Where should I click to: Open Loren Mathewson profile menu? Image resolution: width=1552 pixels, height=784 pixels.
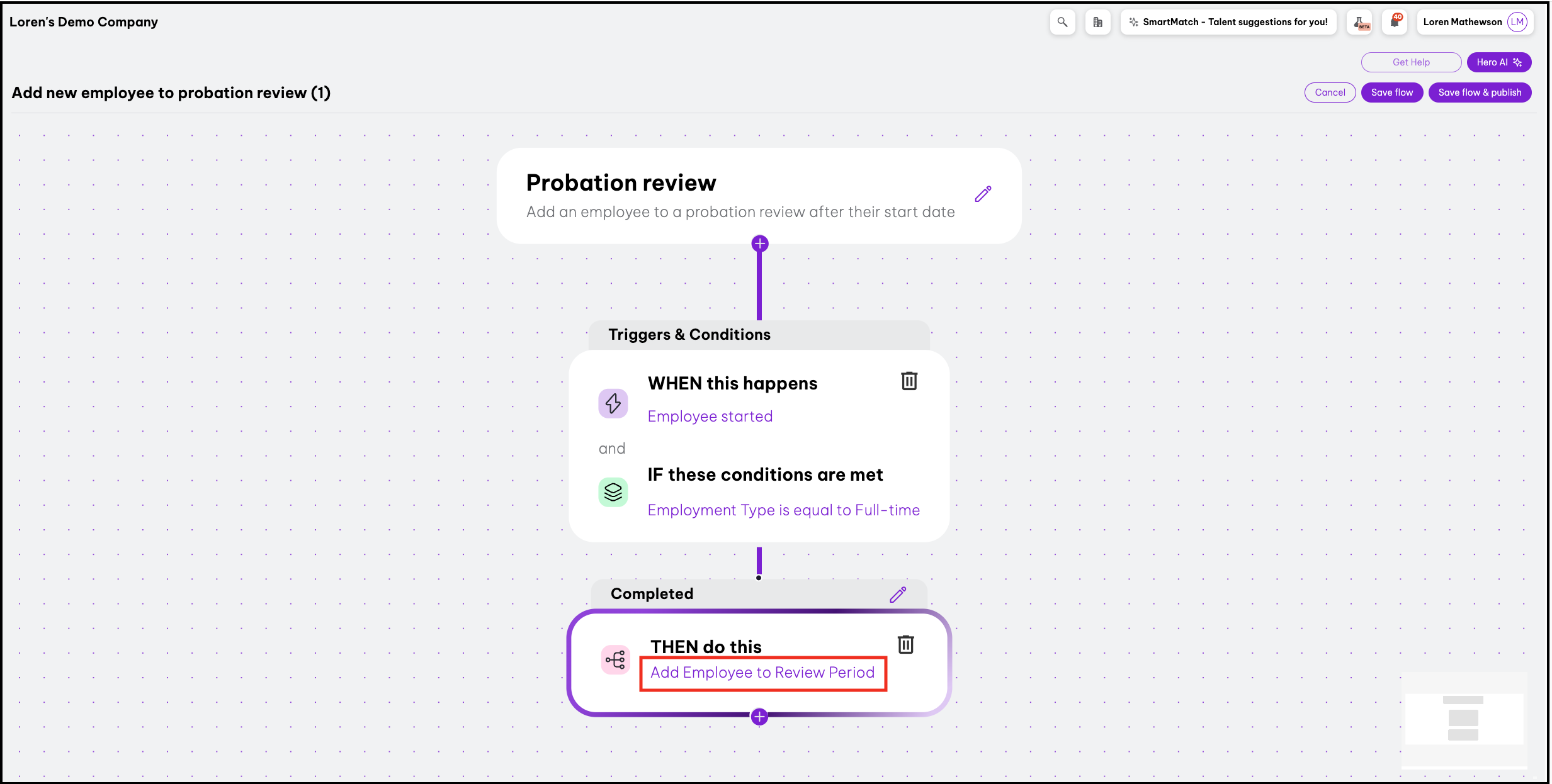pyautogui.click(x=1475, y=22)
